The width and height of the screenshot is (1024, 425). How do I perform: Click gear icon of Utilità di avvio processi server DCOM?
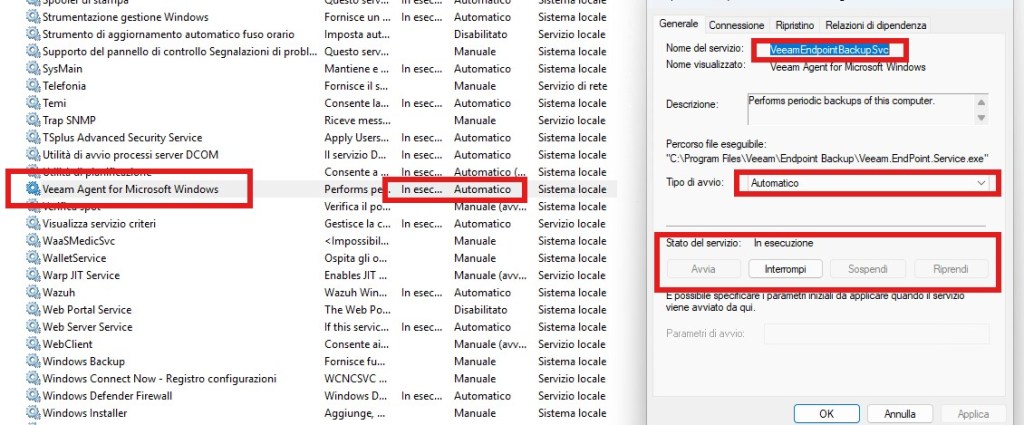[33, 155]
